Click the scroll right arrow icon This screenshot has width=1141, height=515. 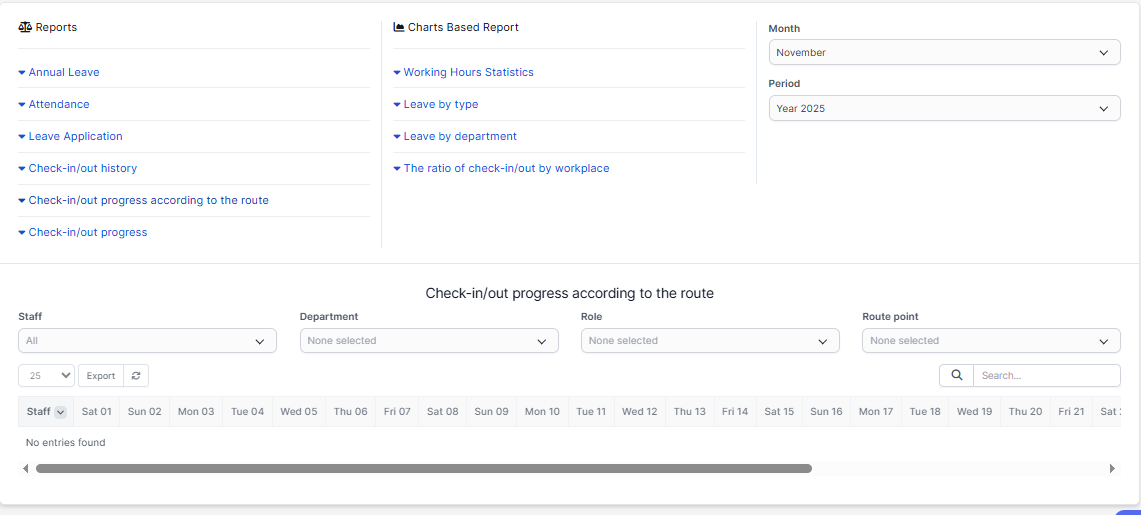[x=1112, y=468]
